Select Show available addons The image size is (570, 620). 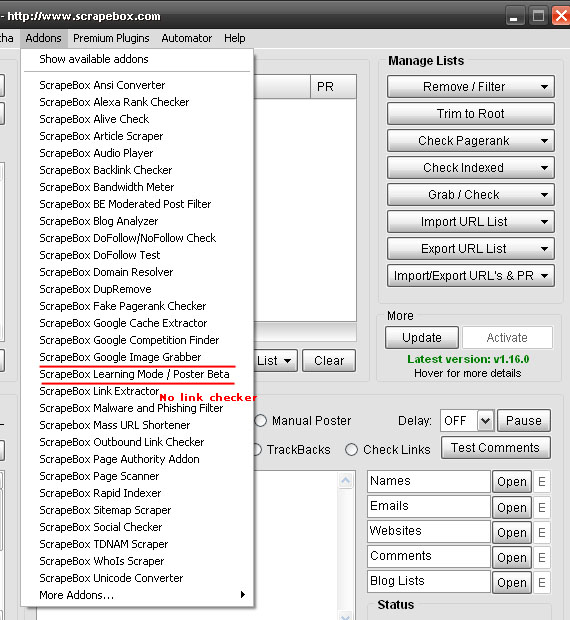point(137,59)
